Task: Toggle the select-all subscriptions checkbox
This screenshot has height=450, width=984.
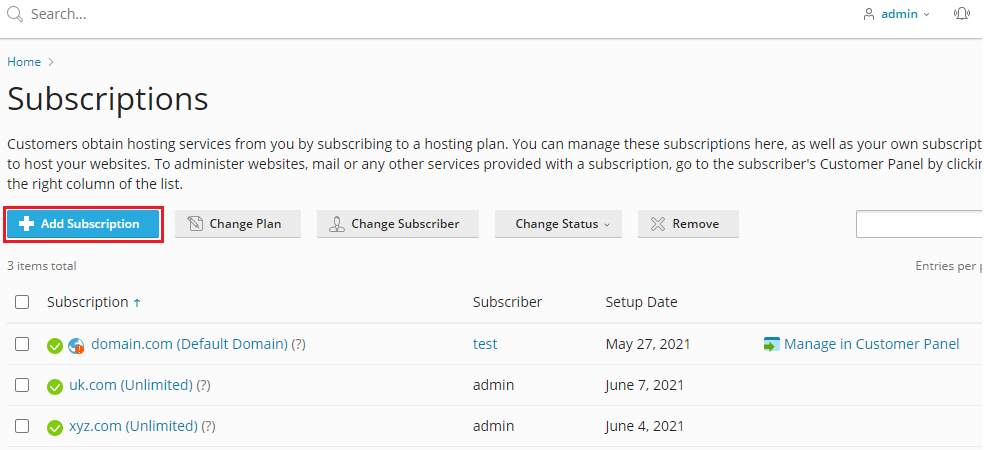Action: (x=23, y=302)
